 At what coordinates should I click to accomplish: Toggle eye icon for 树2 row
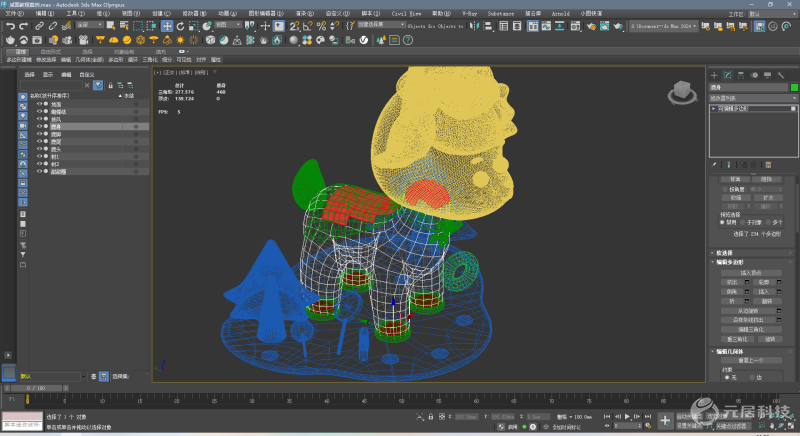pyautogui.click(x=39, y=164)
